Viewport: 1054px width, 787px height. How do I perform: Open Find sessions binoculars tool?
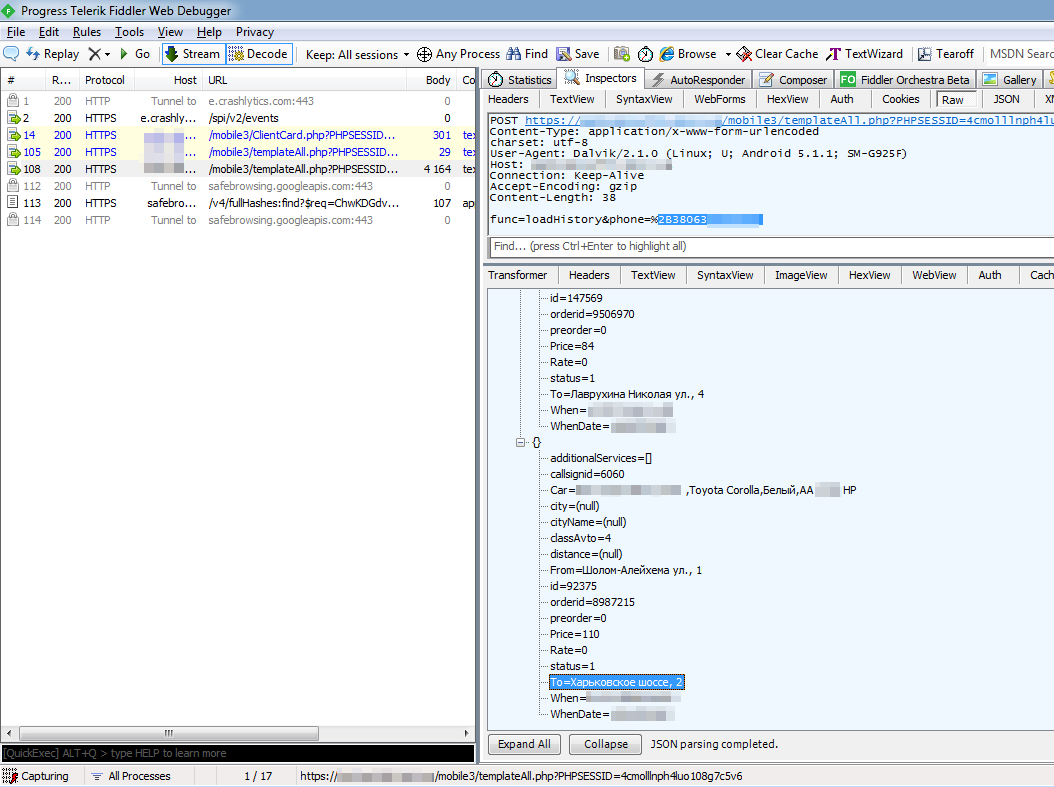528,54
